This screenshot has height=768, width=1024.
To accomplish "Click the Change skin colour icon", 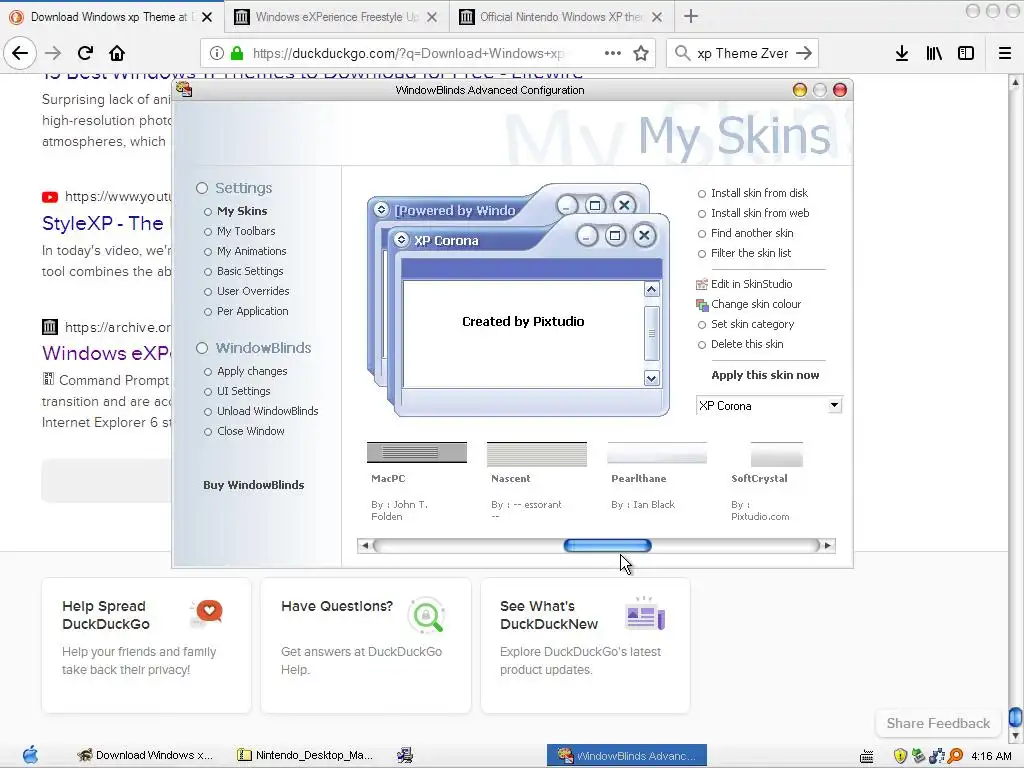I will (x=702, y=304).
